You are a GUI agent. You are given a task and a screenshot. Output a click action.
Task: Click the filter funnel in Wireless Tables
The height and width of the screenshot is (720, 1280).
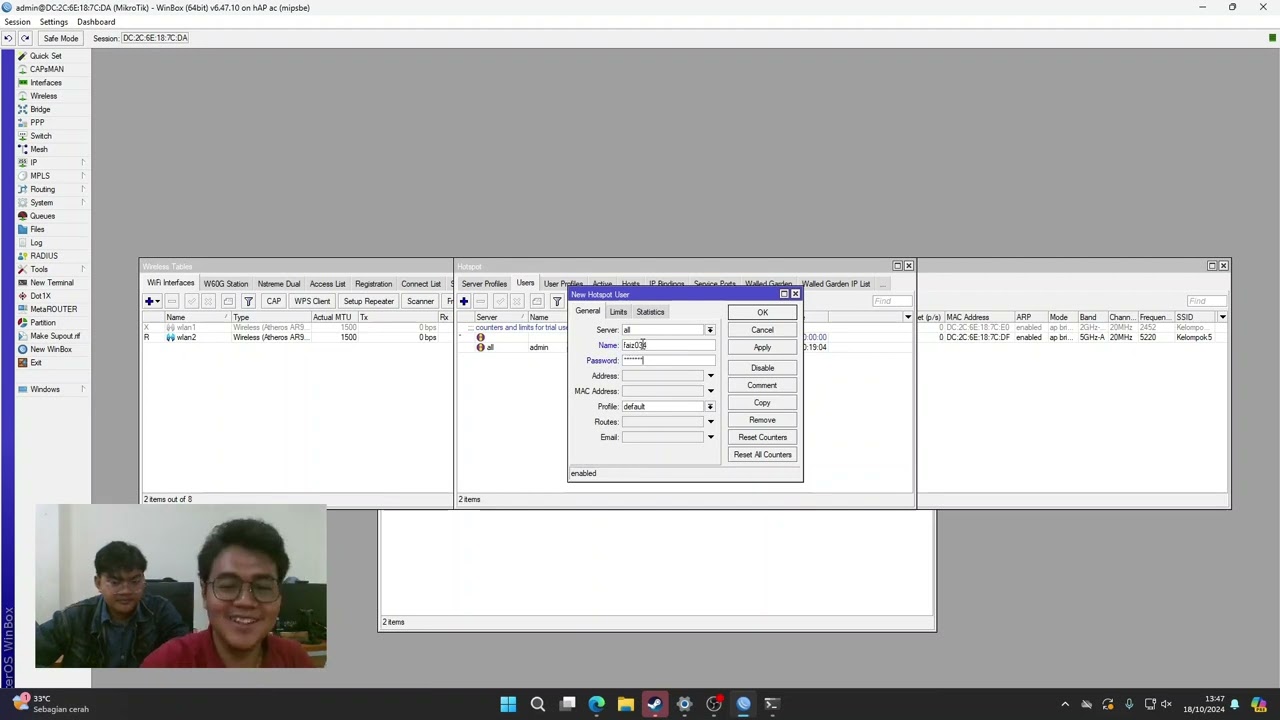pos(248,301)
